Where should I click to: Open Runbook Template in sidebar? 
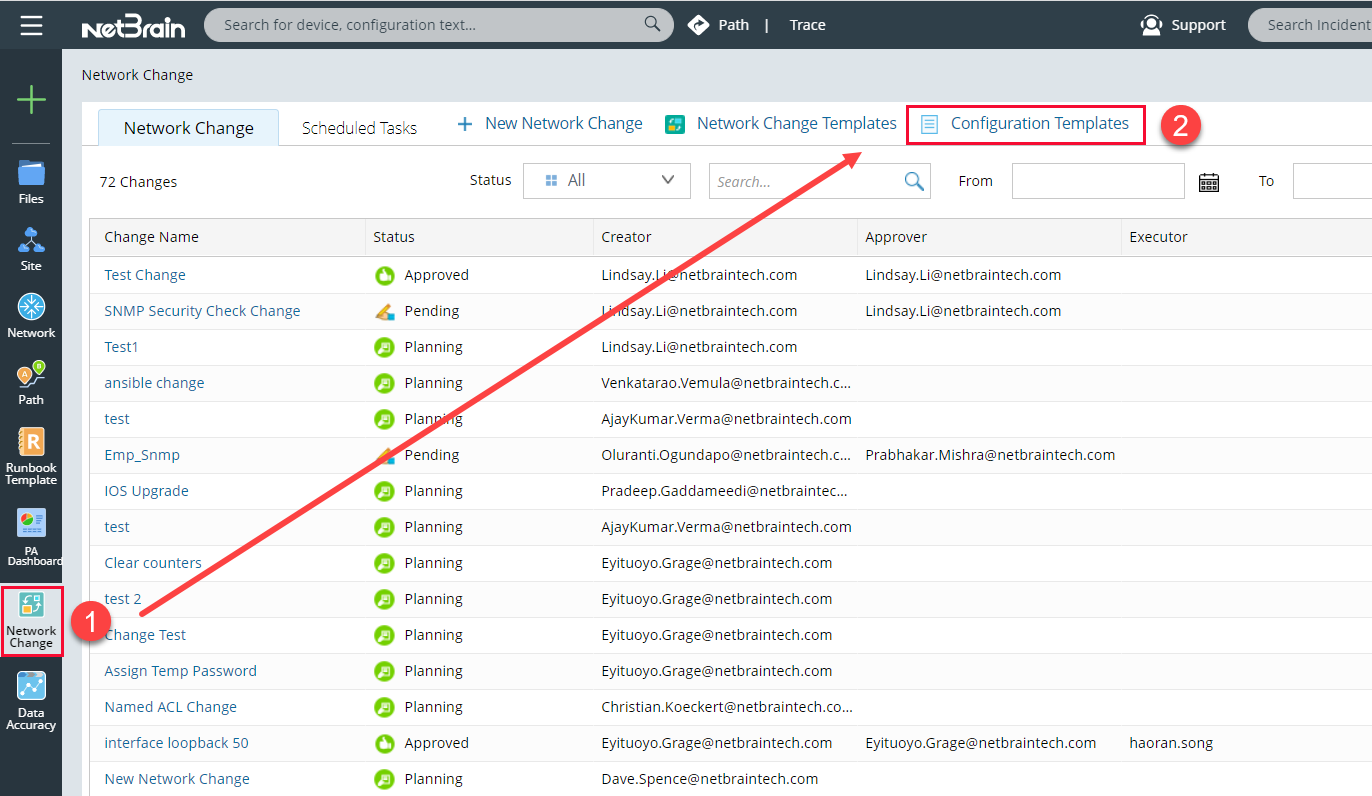(x=31, y=456)
